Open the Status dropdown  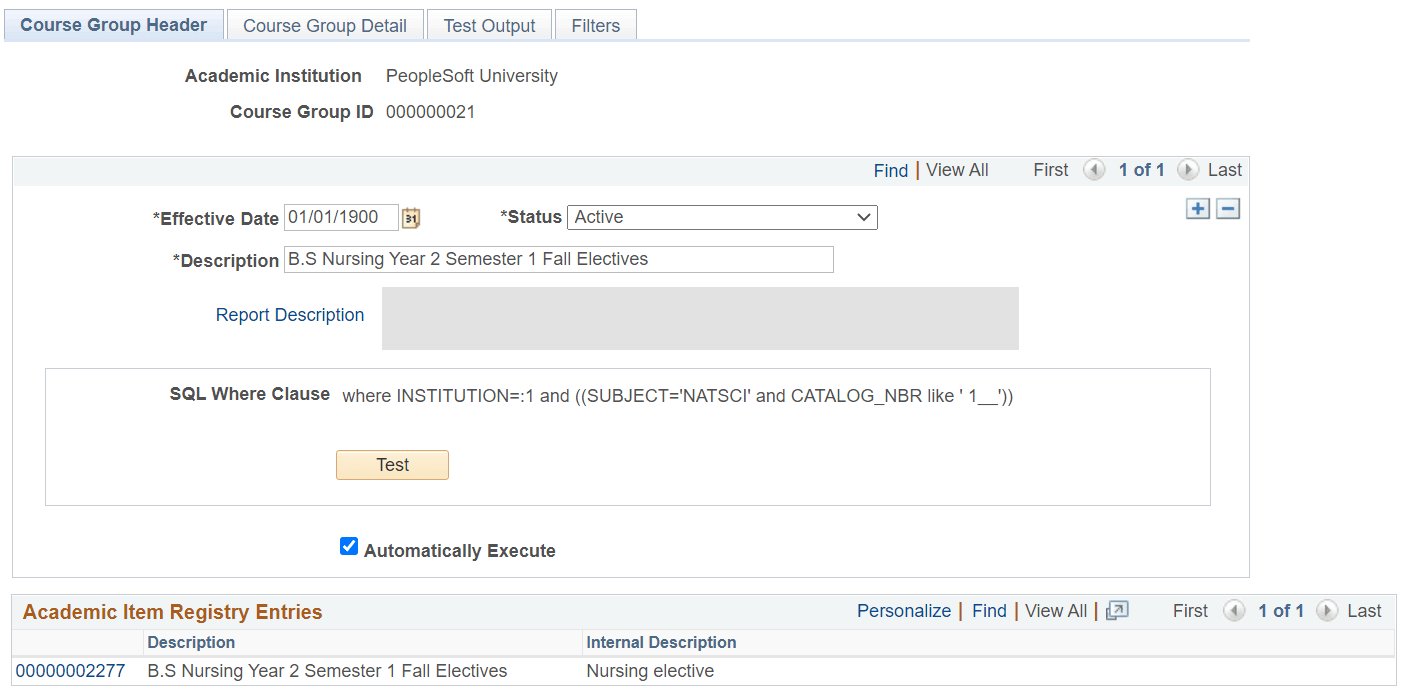pyautogui.click(x=722, y=217)
